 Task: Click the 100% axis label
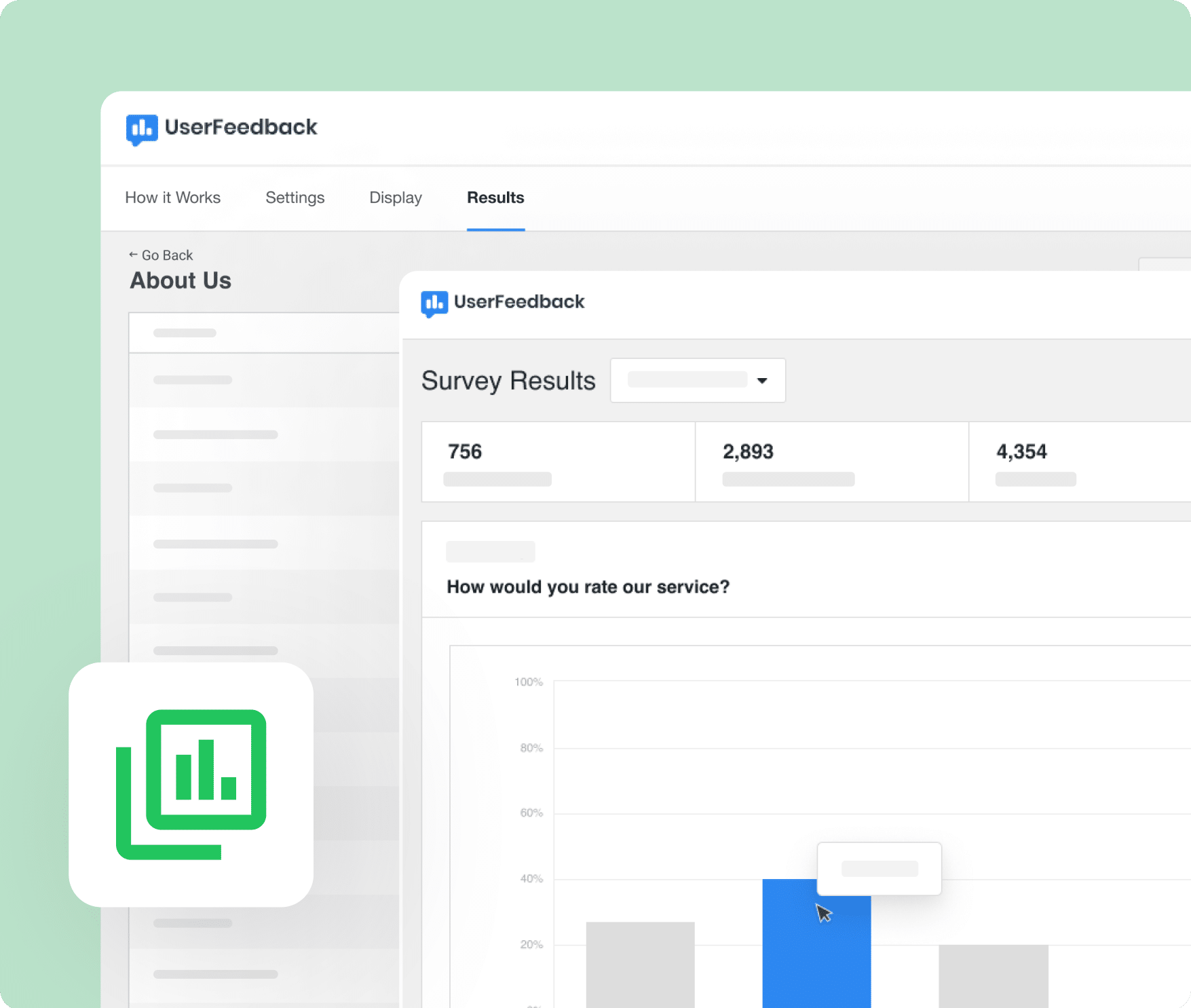coord(529,682)
